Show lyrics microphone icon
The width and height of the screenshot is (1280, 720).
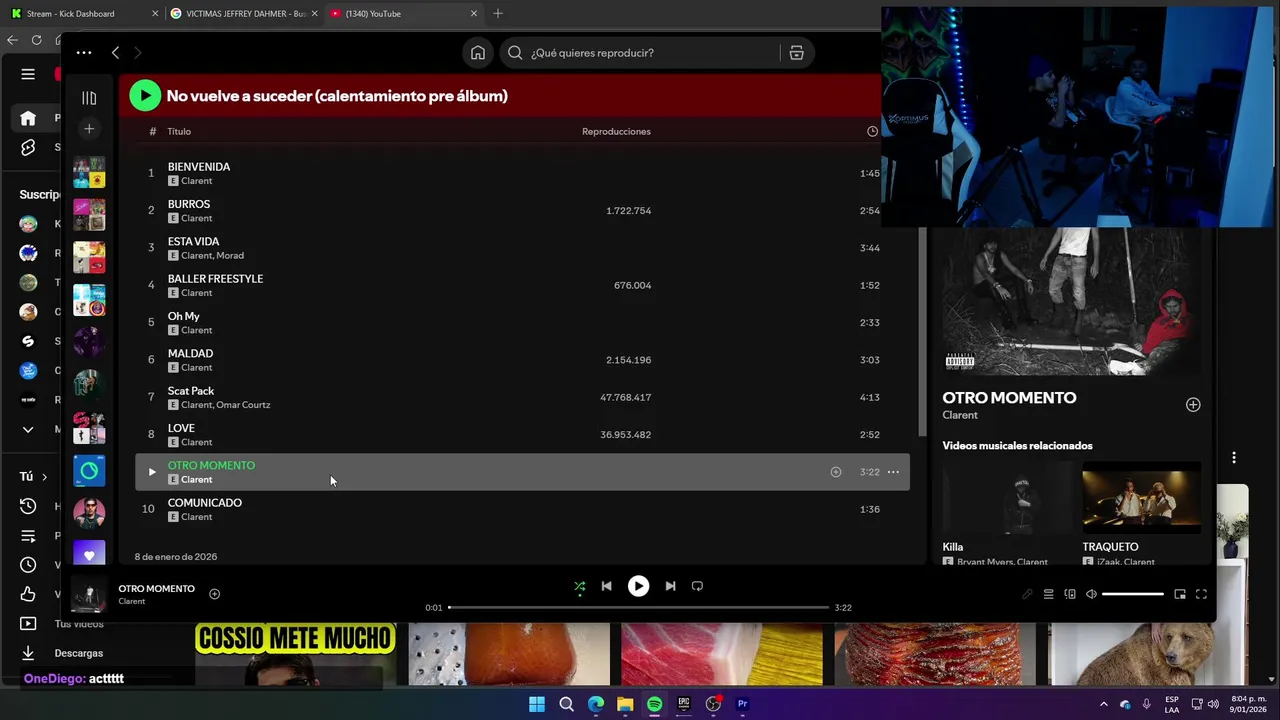tap(1027, 594)
